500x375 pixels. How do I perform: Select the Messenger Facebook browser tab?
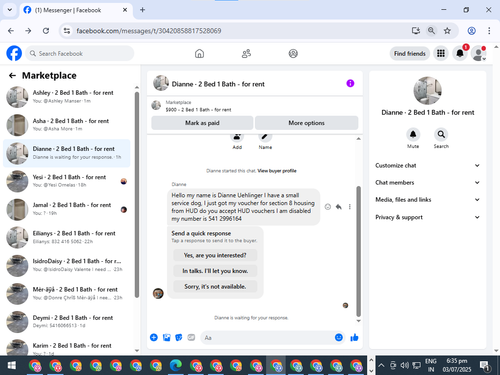tap(76, 10)
